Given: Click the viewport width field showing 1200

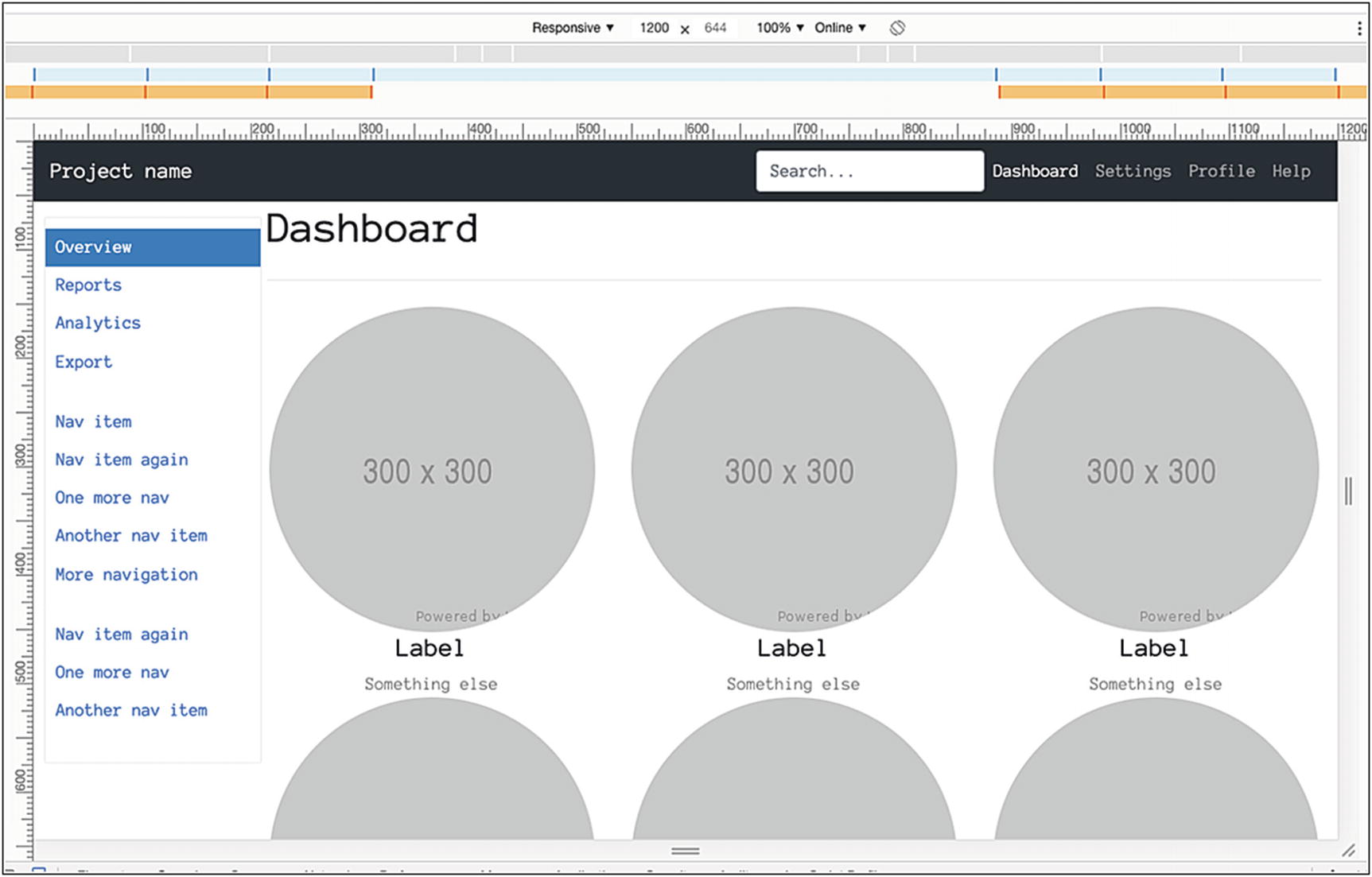Looking at the screenshot, I should pos(654,28).
